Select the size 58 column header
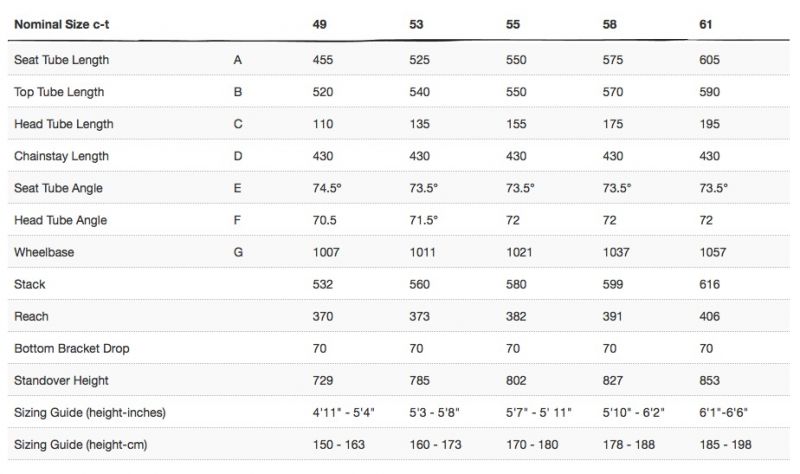 tap(609, 24)
